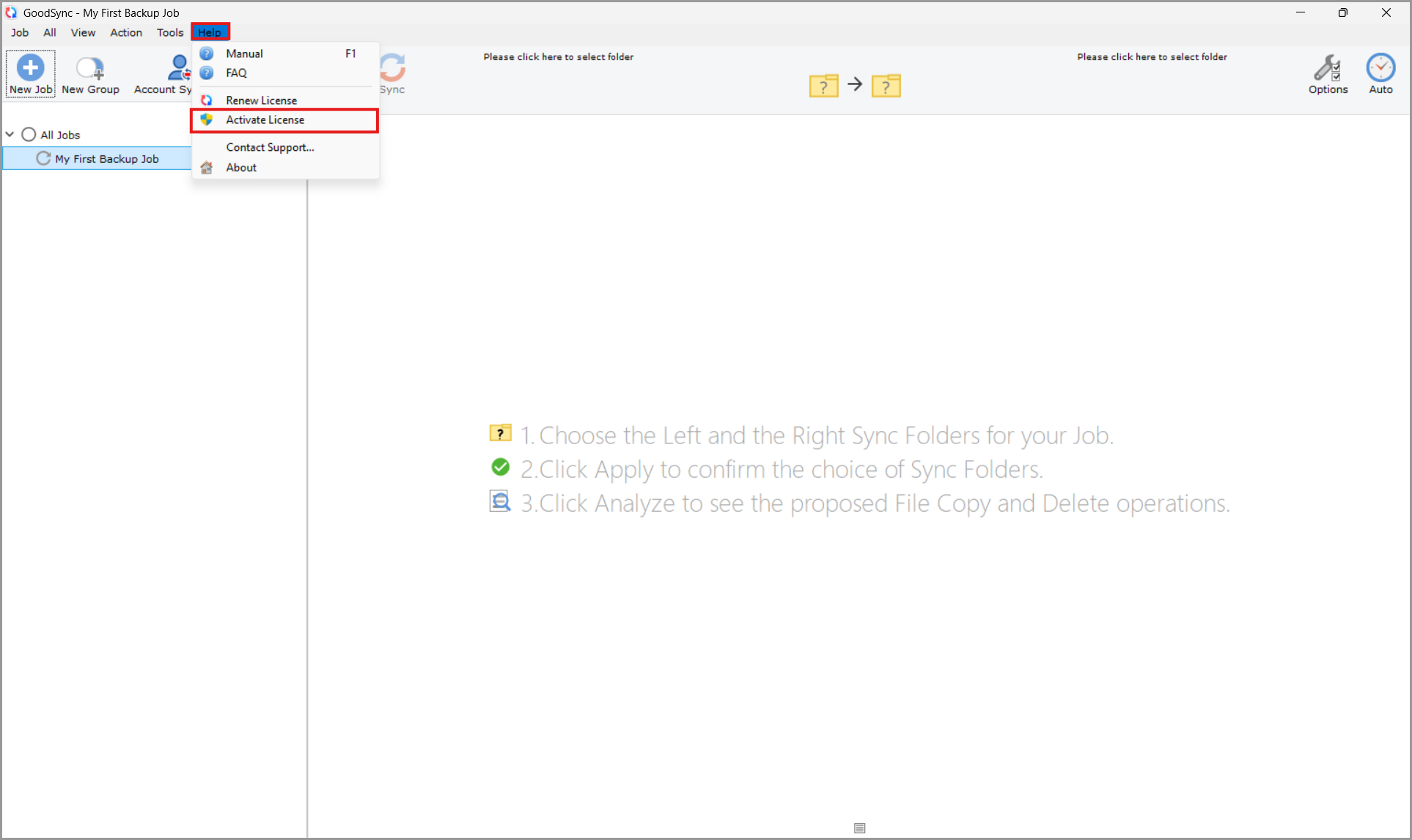The image size is (1412, 840).
Task: Select the All Jobs circle selector
Action: (29, 135)
